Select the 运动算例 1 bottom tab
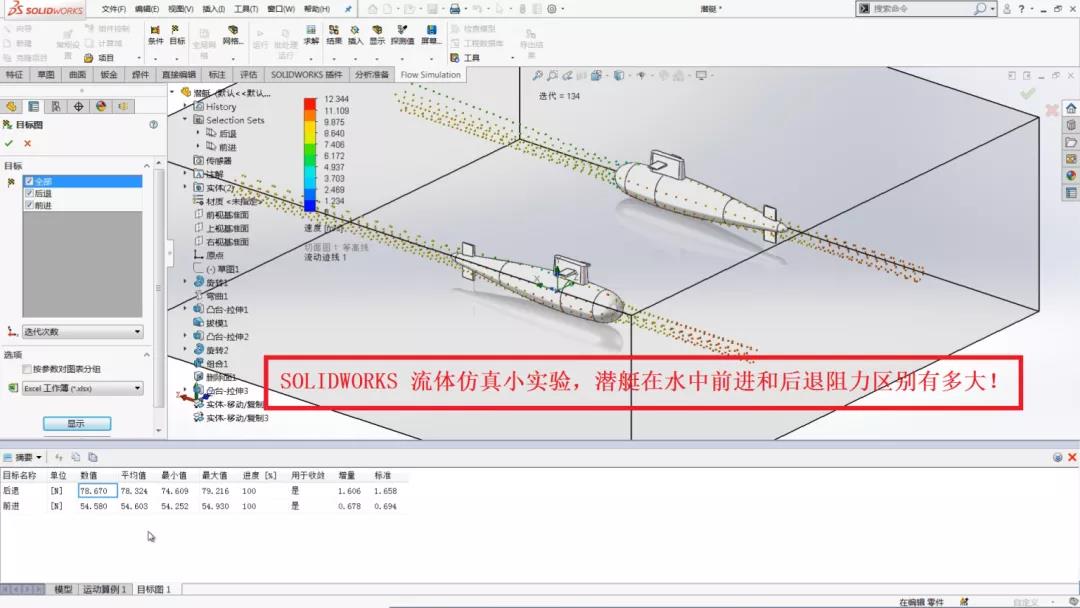This screenshot has width=1080, height=608. click(x=104, y=590)
